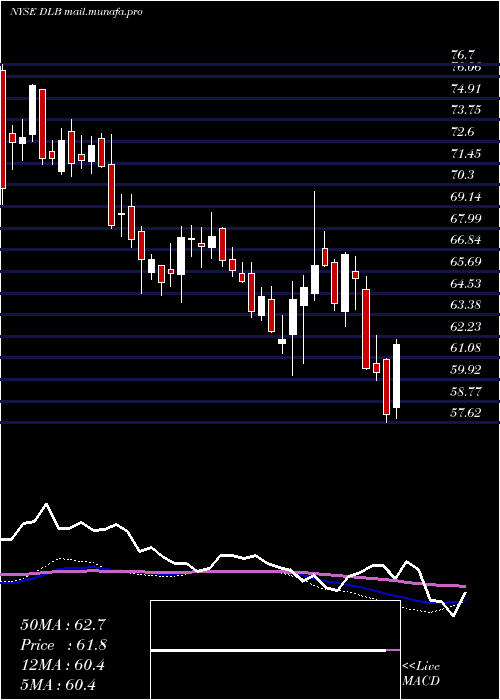Viewport: 500px width, 700px height.
Task: Click the Price : 61.8 readout
Action: pos(63,645)
